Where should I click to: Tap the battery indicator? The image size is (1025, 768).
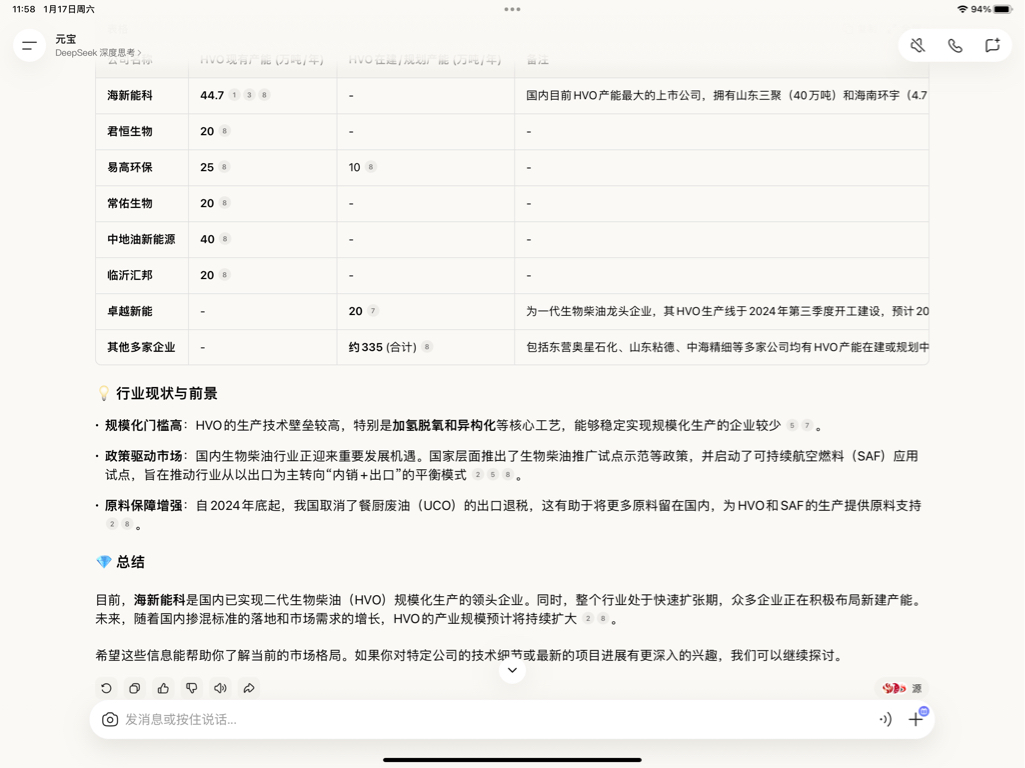(x=1003, y=9)
